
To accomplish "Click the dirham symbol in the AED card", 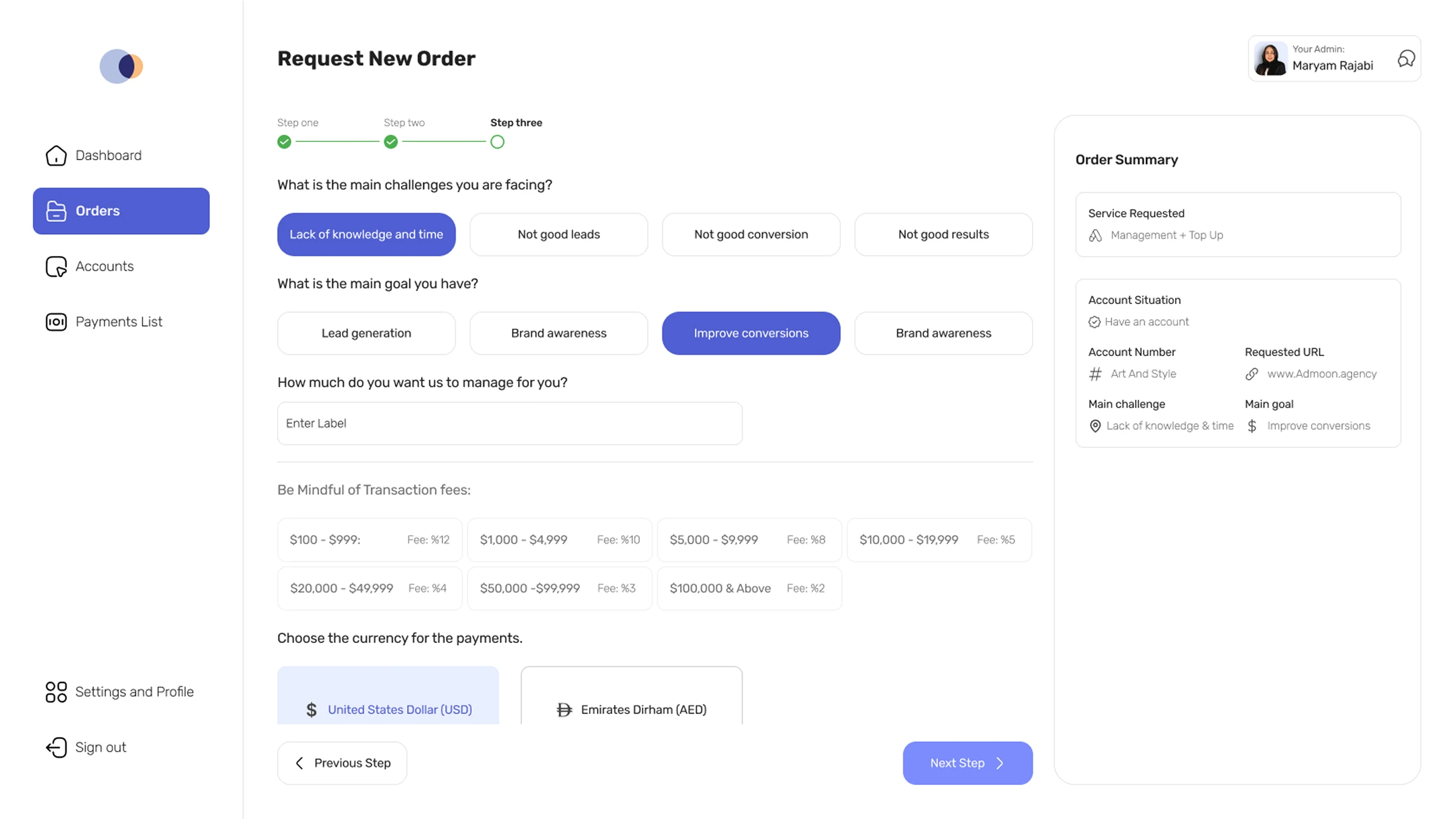I will pos(564,710).
